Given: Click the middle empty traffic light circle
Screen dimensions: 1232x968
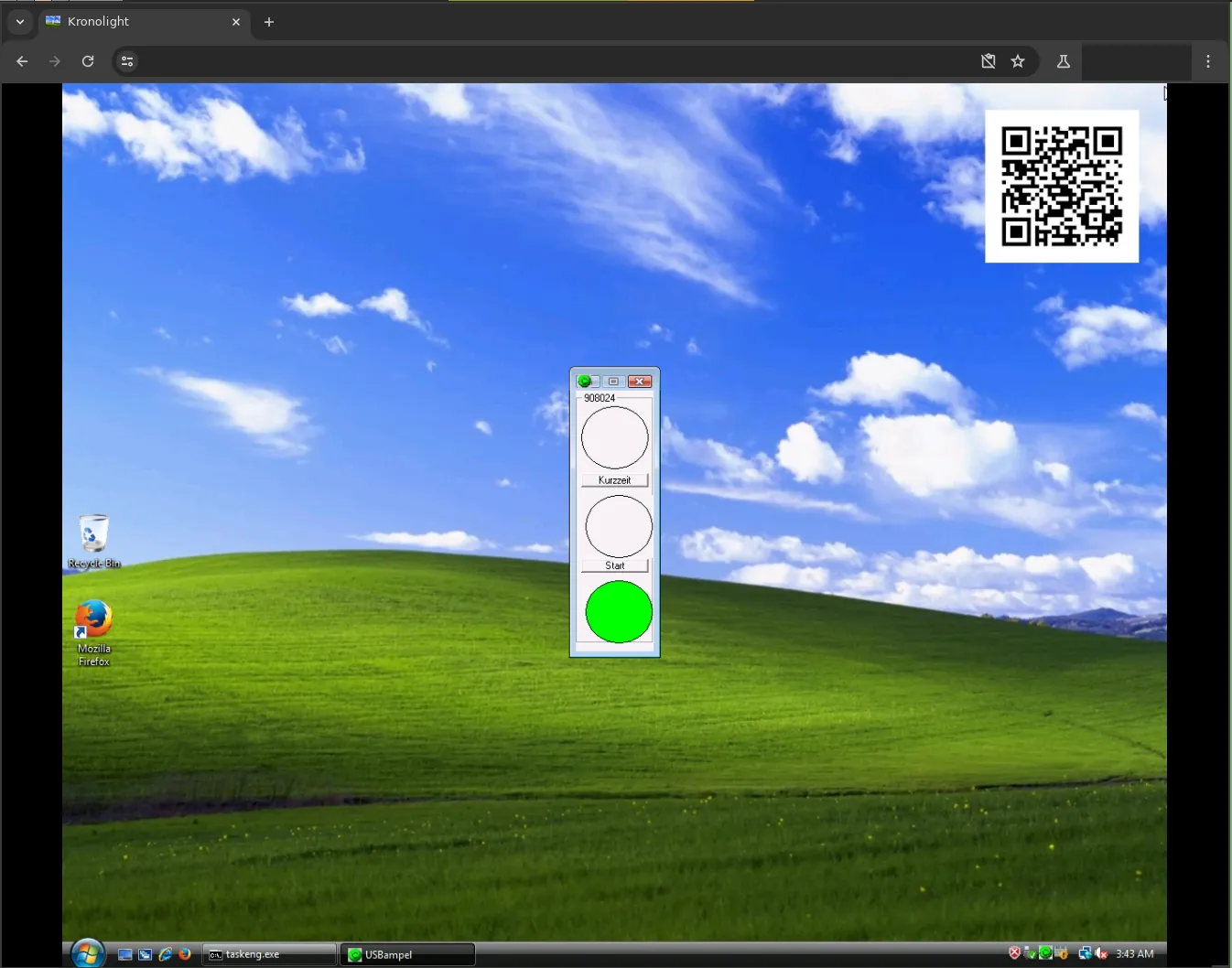Looking at the screenshot, I should coord(619,526).
